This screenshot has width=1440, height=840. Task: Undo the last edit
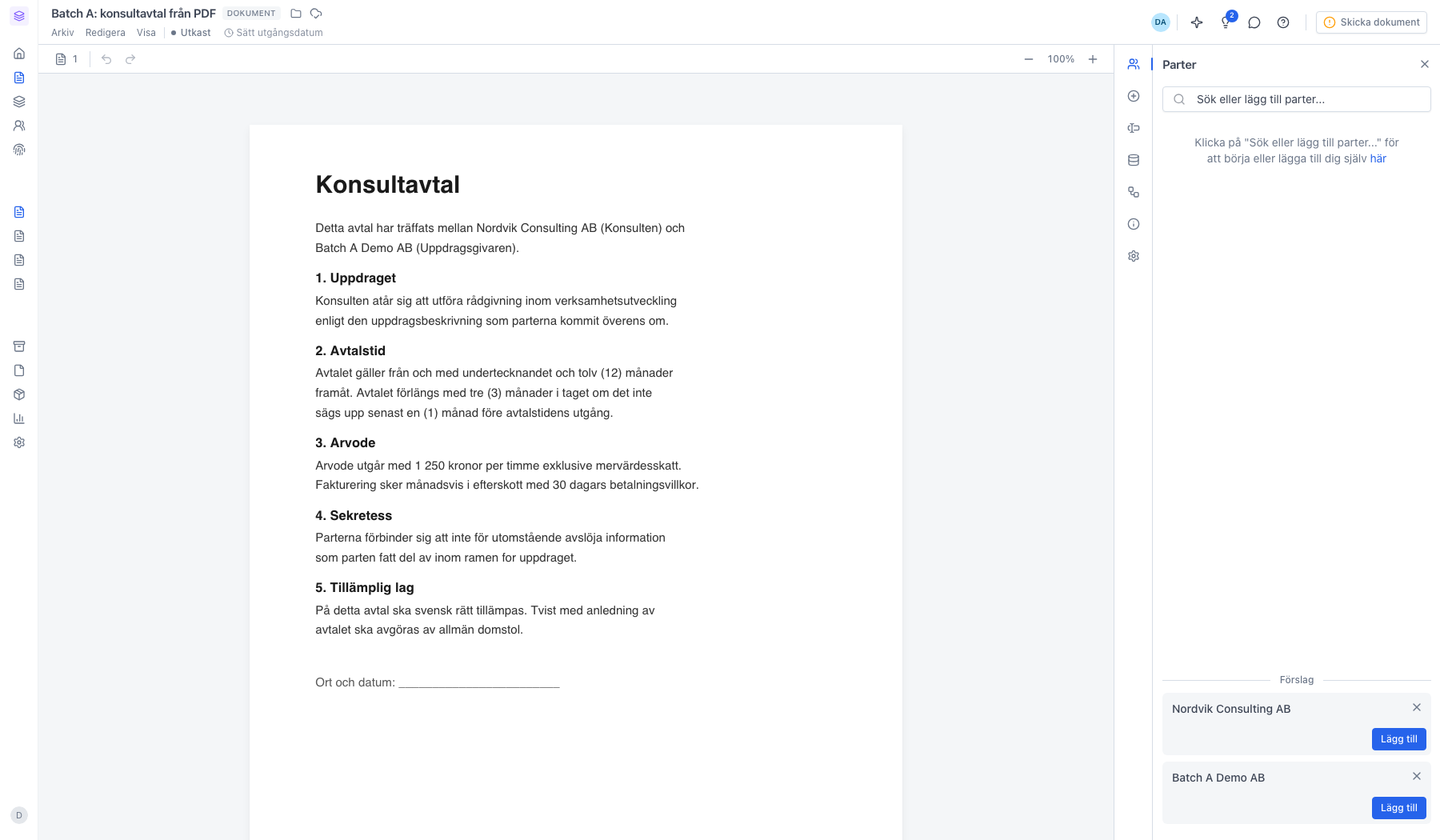pos(106,59)
